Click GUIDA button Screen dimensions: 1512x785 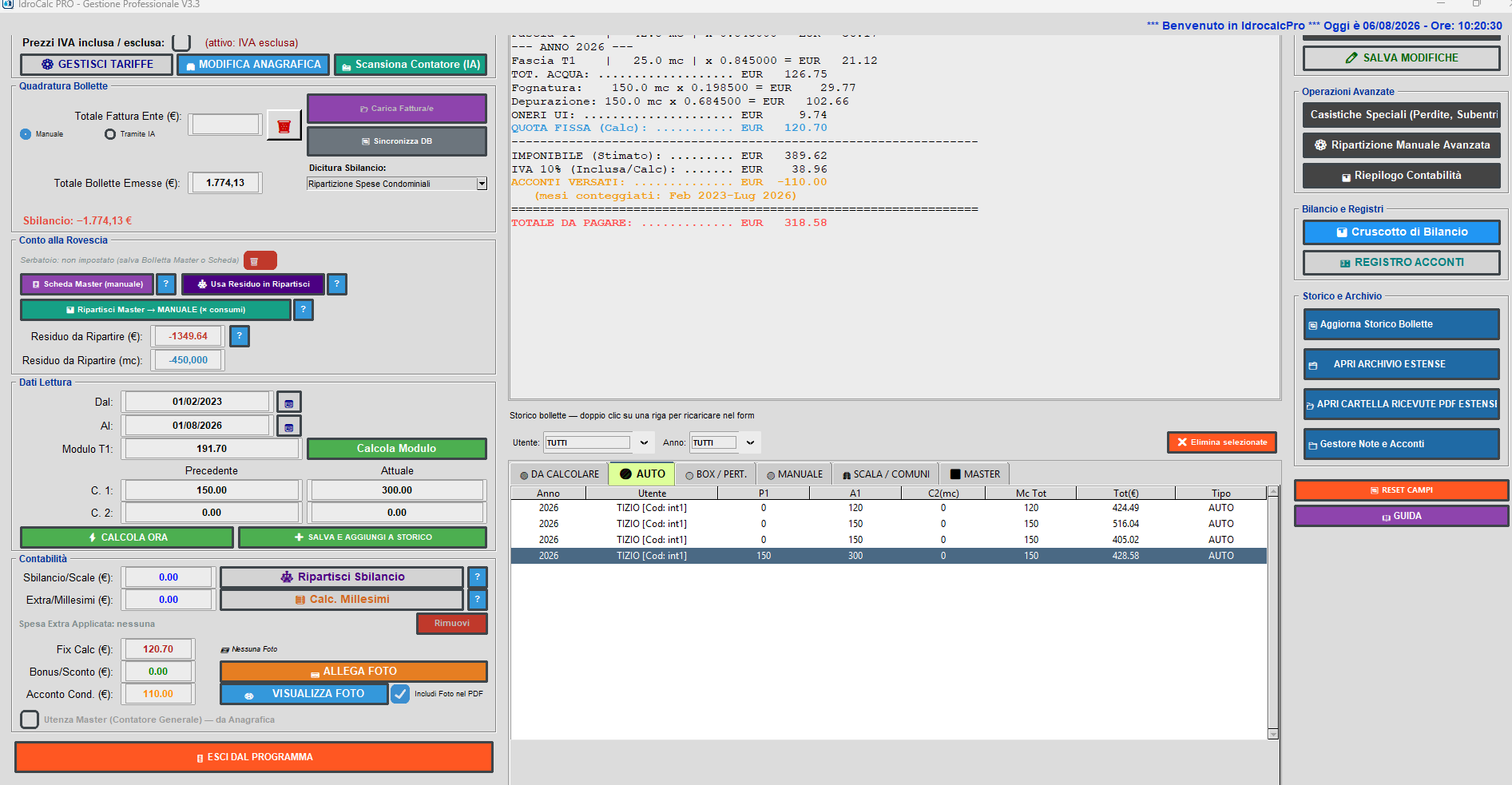click(x=1401, y=516)
